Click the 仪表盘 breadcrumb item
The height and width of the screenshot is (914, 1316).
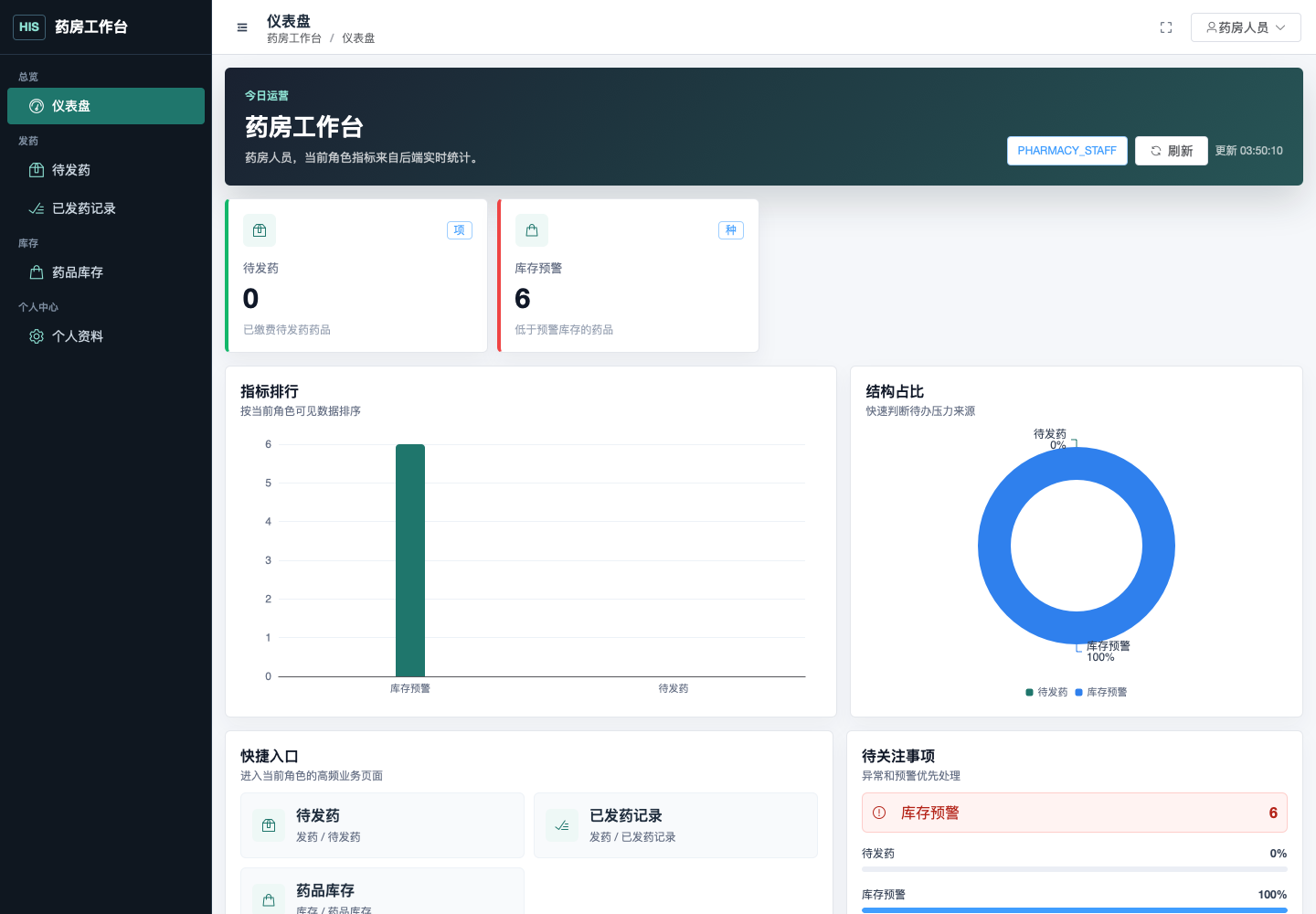click(358, 38)
